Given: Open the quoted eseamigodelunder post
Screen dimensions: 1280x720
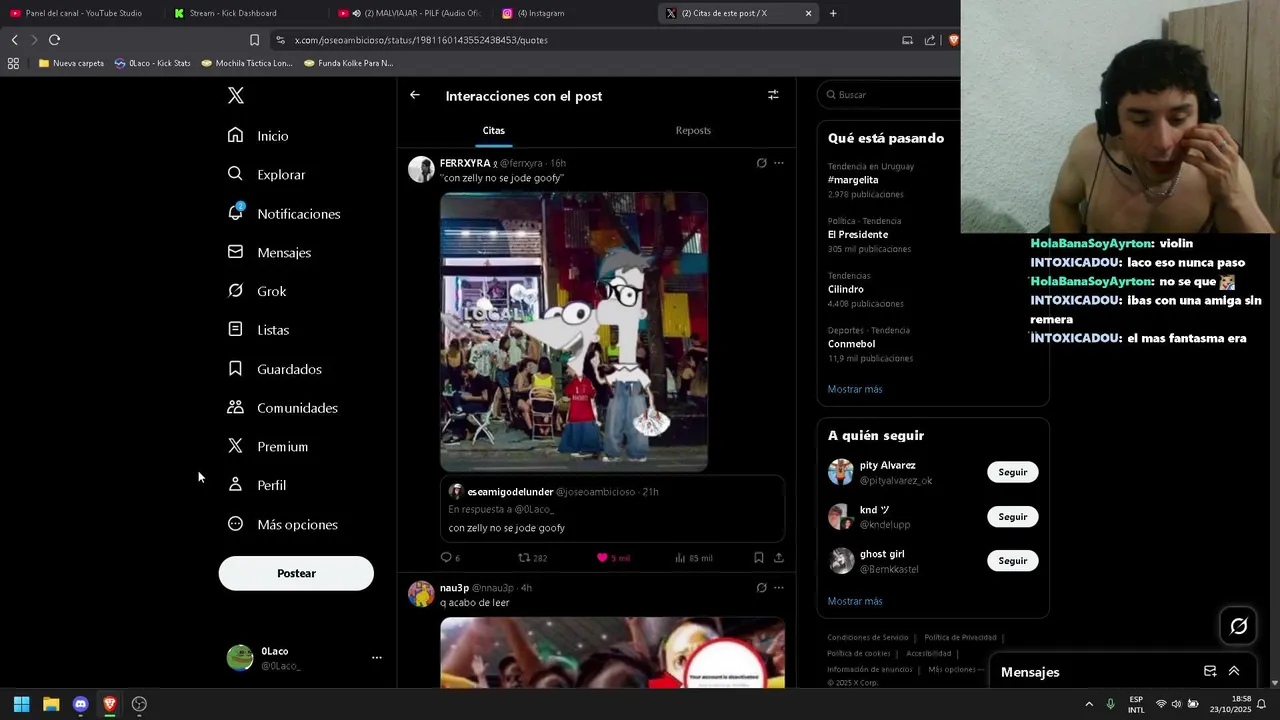Looking at the screenshot, I should (x=612, y=509).
